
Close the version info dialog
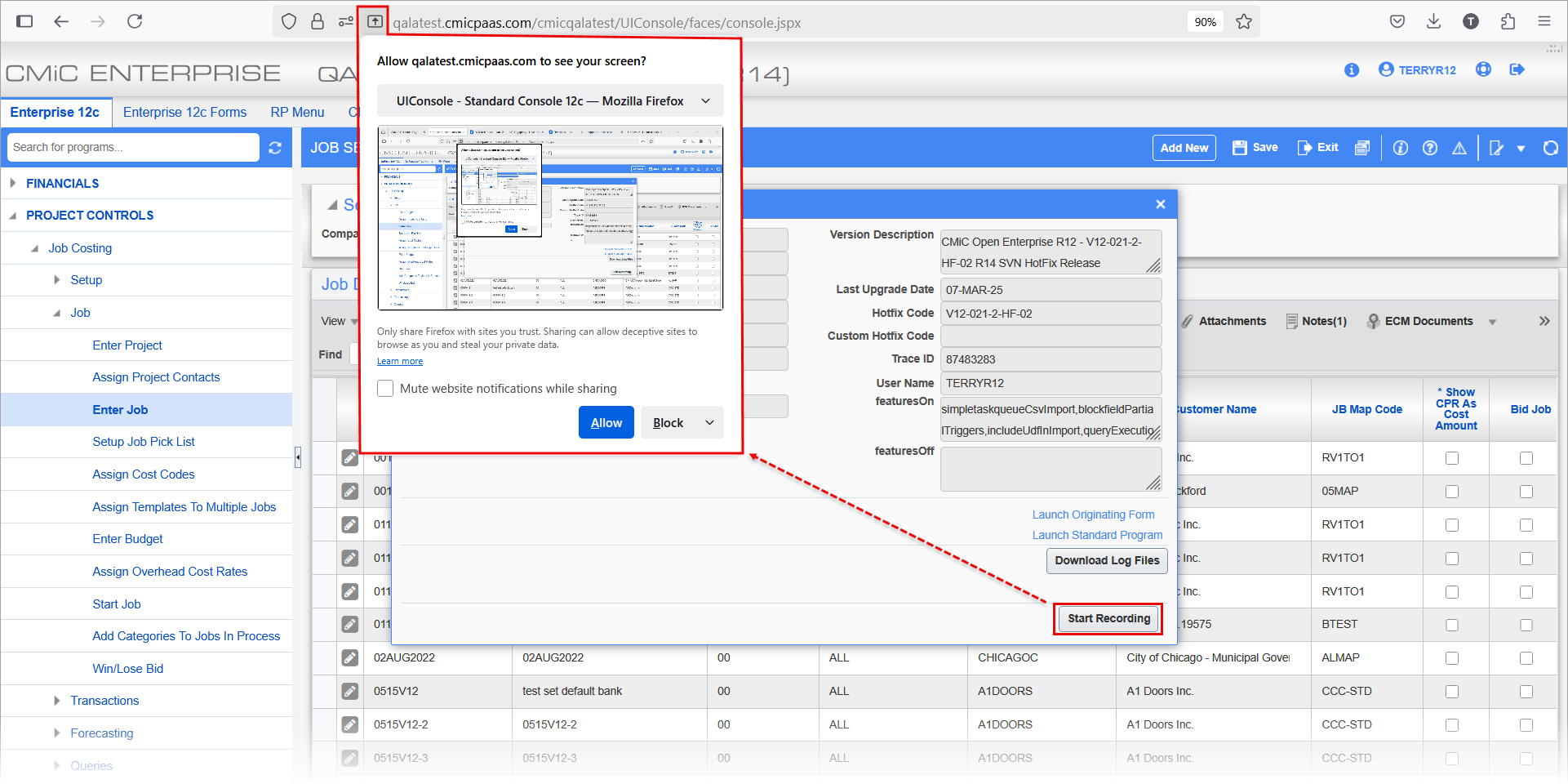coord(1160,204)
